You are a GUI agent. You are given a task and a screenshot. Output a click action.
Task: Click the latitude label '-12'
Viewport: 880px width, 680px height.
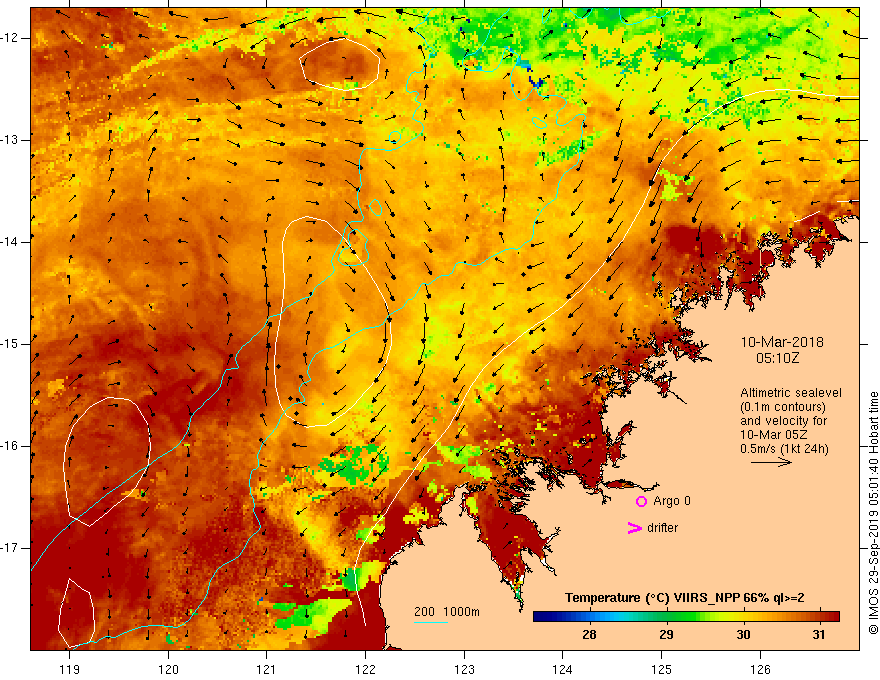11,38
